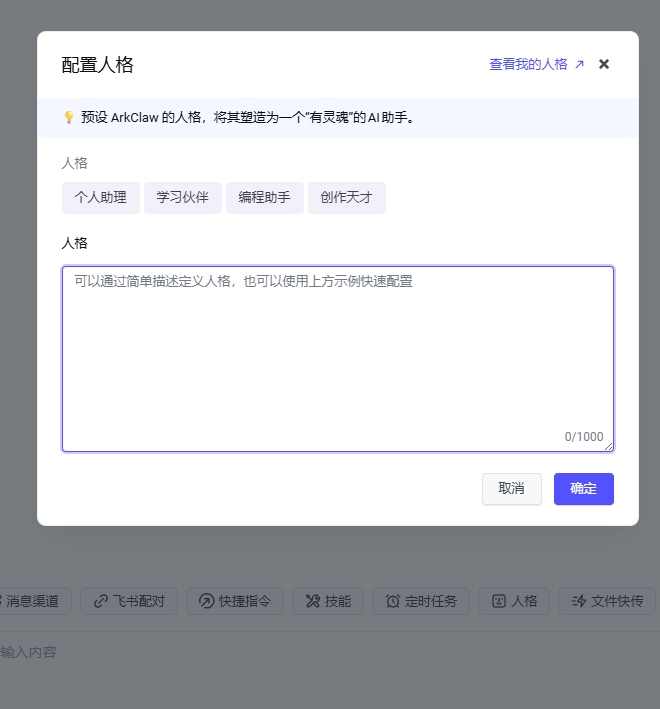Click the tools icon on 技能
This screenshot has width=660, height=709.
[x=312, y=601]
